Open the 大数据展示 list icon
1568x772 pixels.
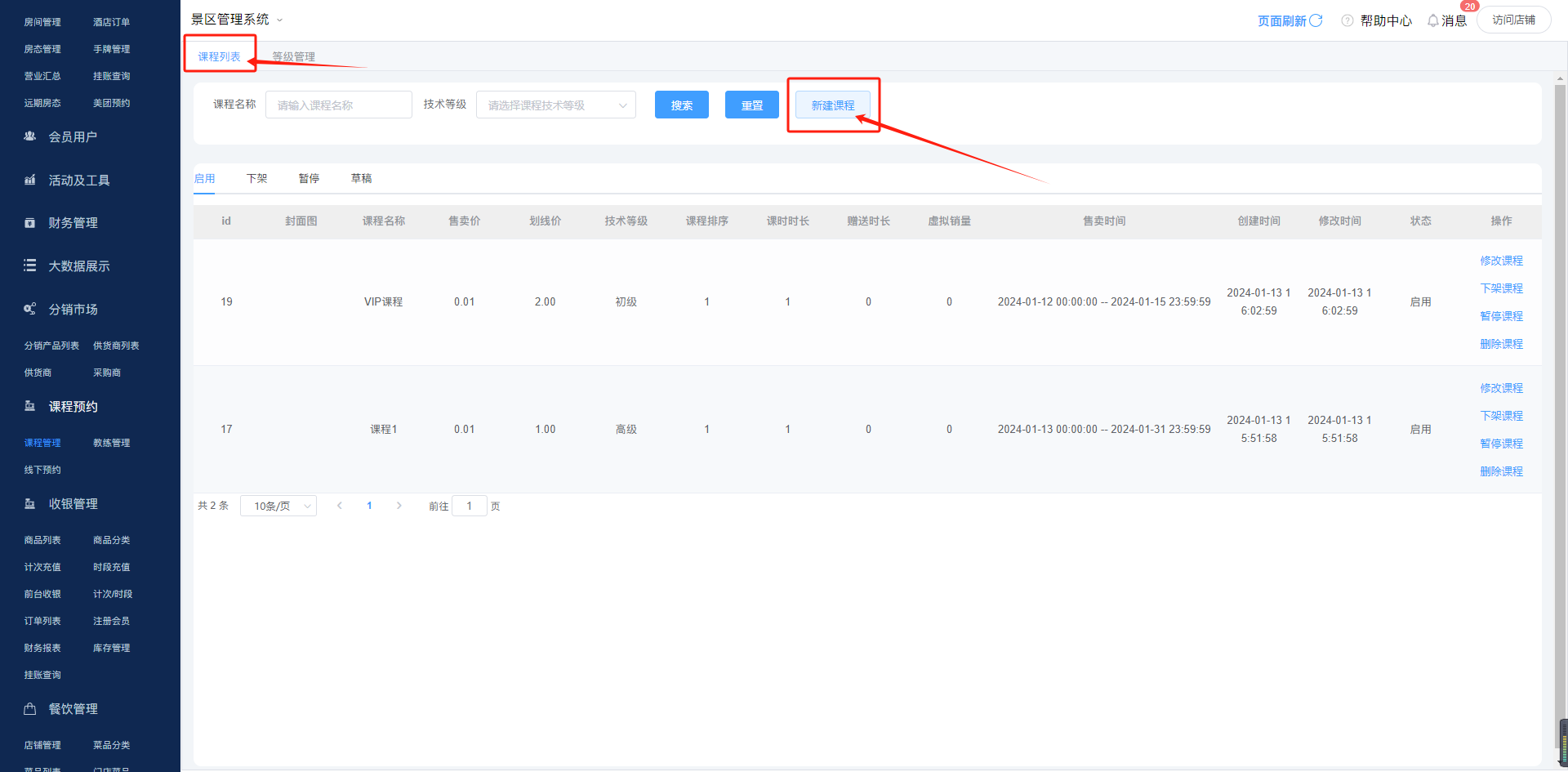(x=30, y=266)
